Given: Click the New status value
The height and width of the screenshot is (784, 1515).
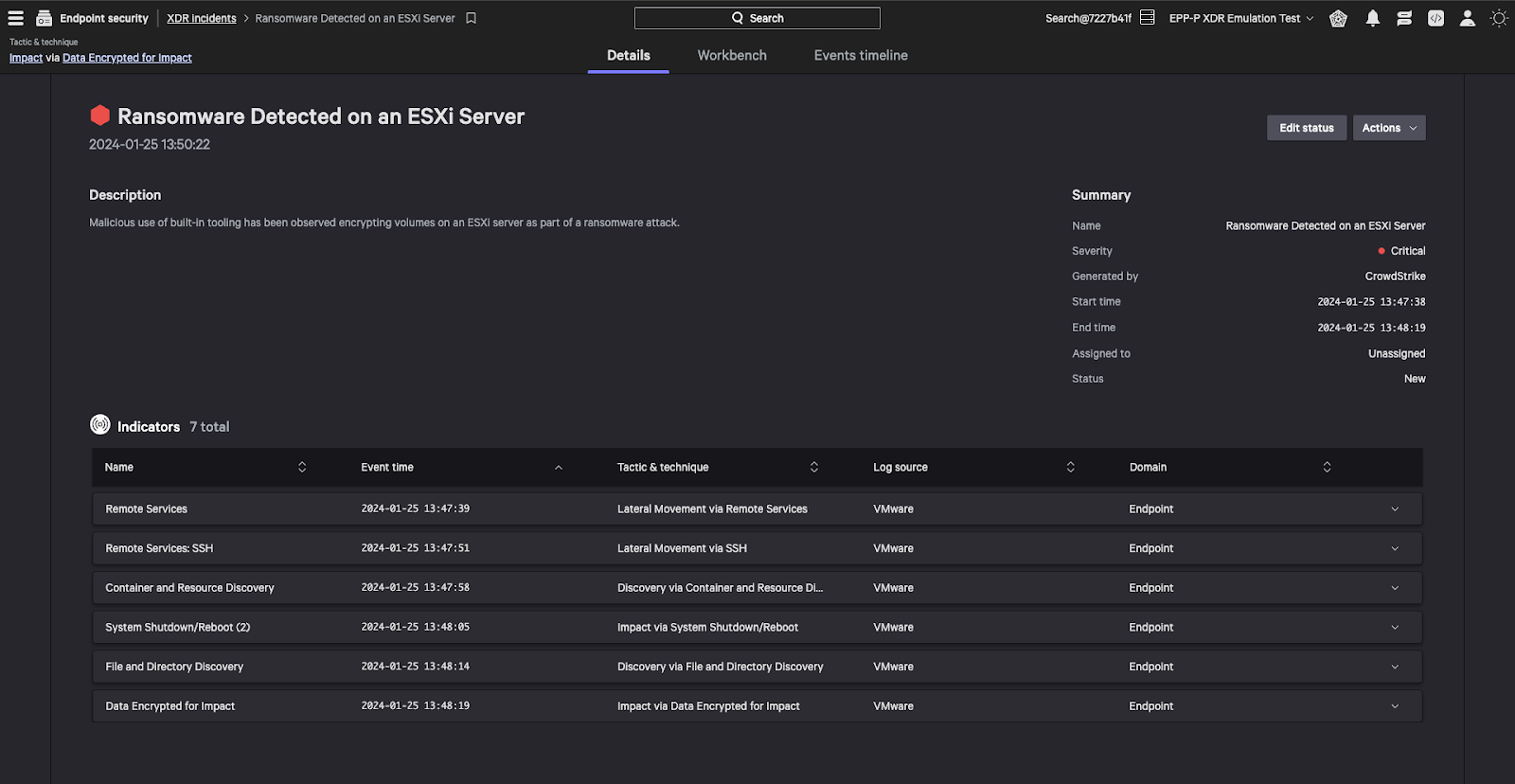Looking at the screenshot, I should pyautogui.click(x=1415, y=379).
